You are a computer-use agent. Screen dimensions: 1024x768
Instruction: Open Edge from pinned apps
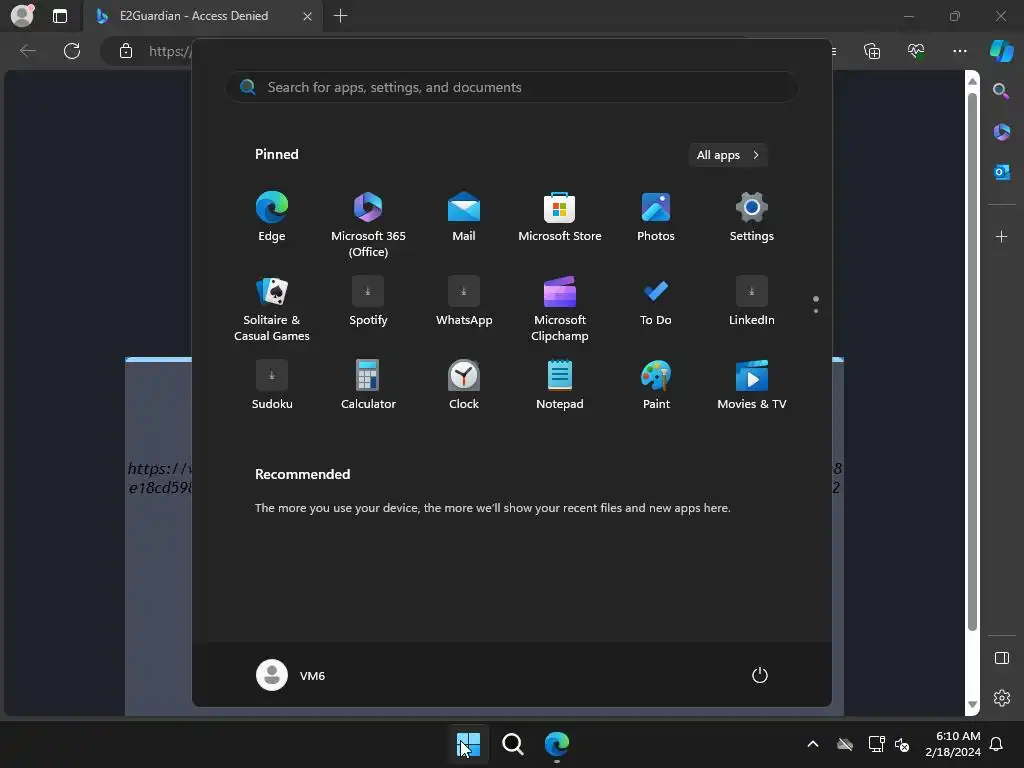tap(272, 217)
